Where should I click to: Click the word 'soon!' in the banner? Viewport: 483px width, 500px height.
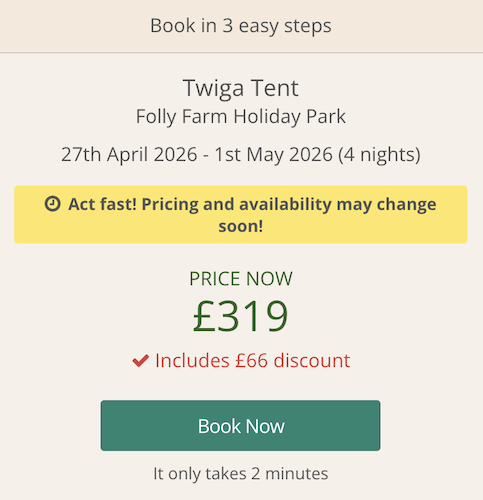point(241,226)
